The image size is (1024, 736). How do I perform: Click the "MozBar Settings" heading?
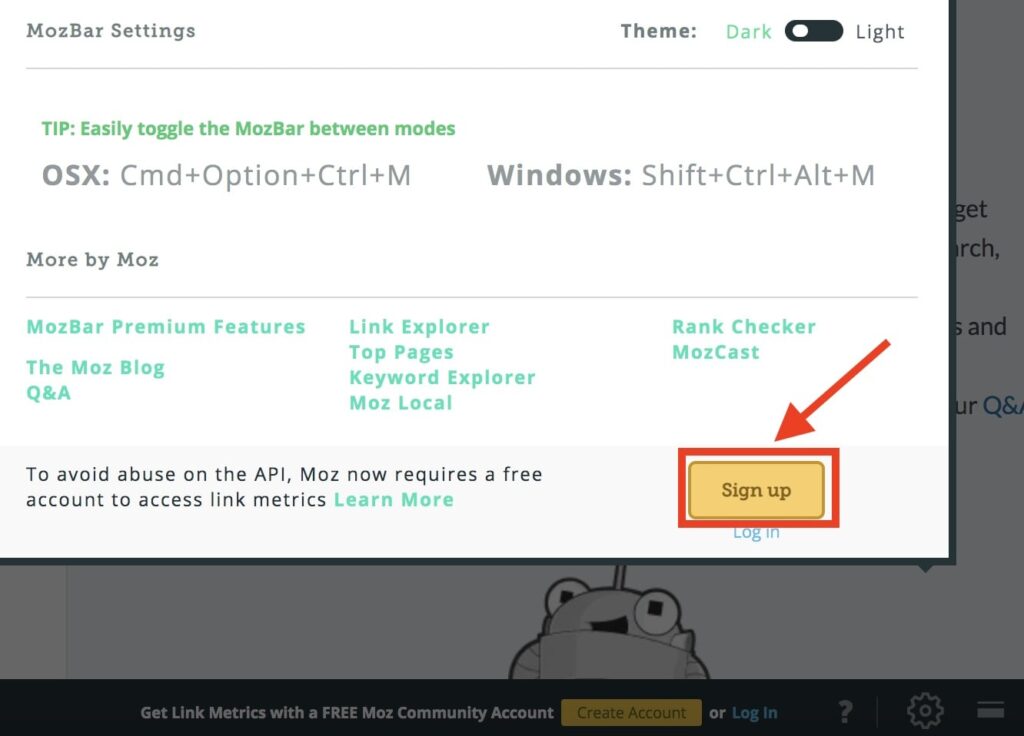pyautogui.click(x=111, y=31)
